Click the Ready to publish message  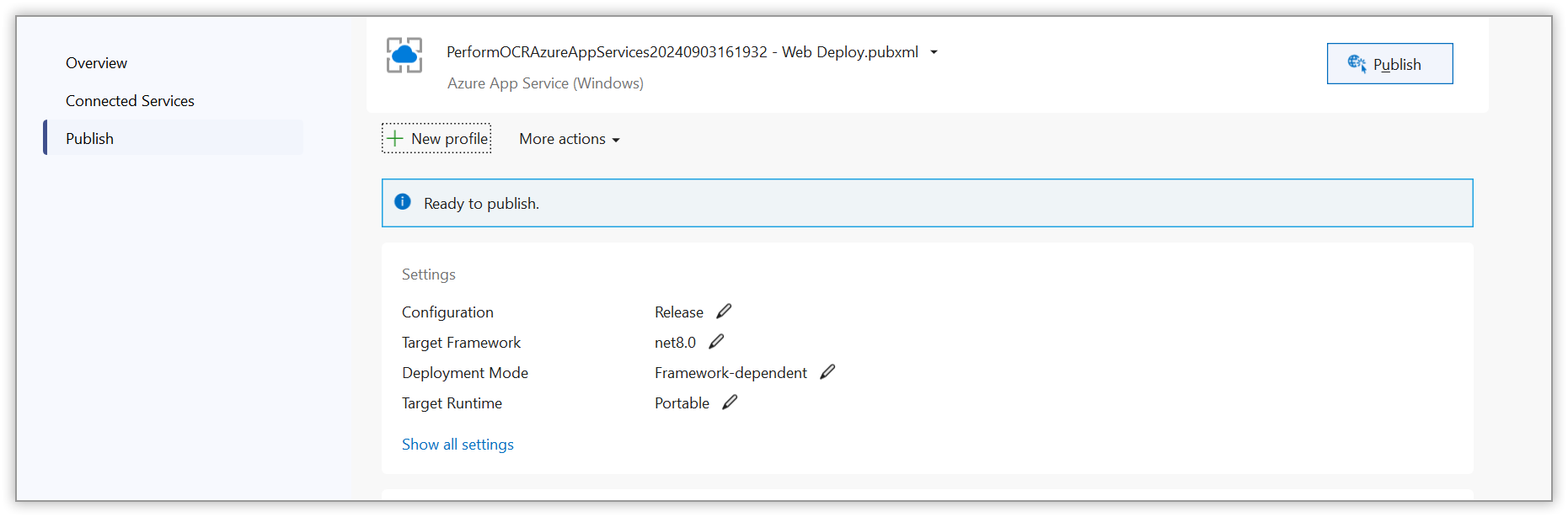pyautogui.click(x=481, y=204)
